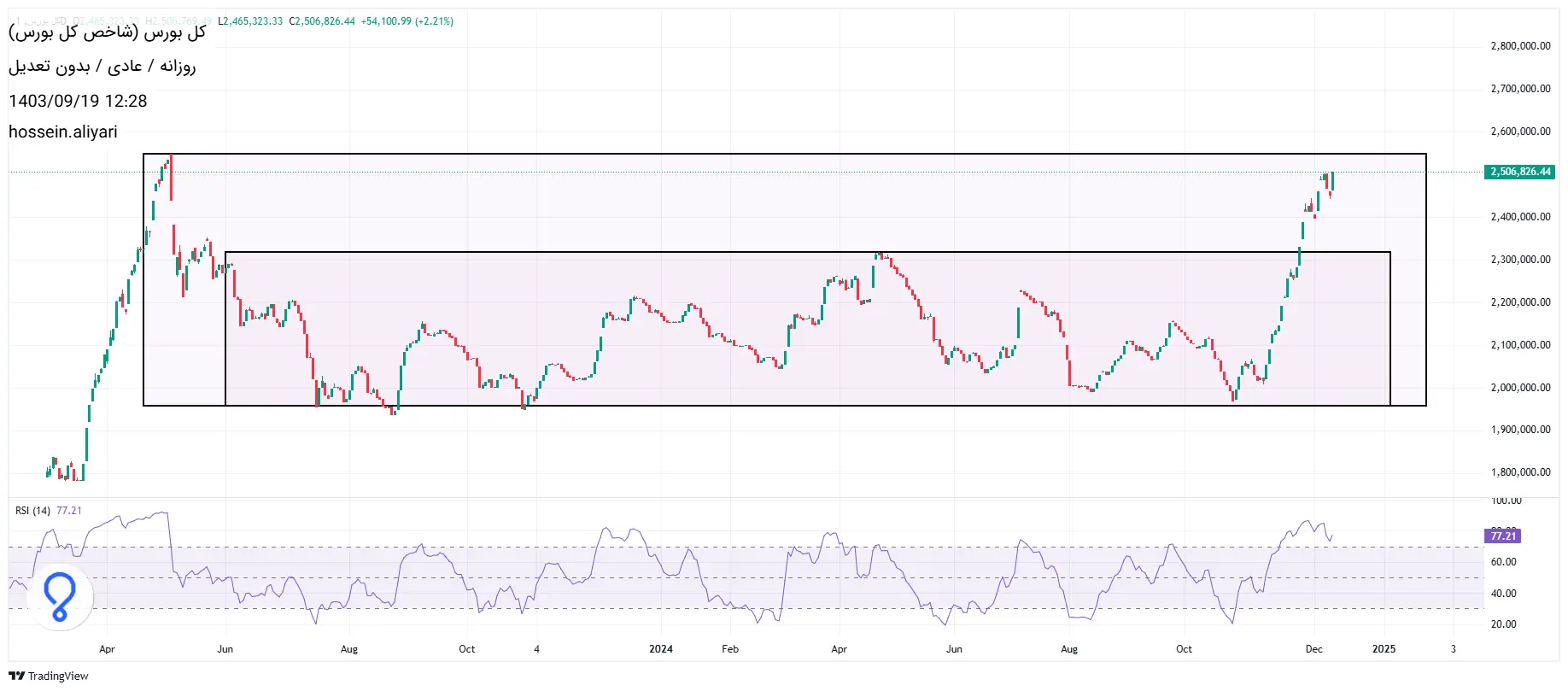Click the author name hossein.aliyari
The image size is (1568, 691).
tap(63, 132)
